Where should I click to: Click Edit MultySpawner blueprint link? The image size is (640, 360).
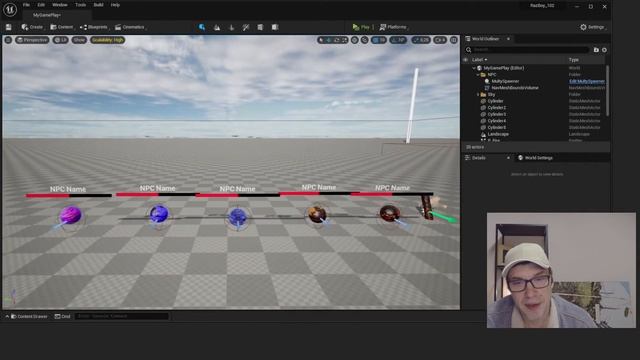point(587,81)
